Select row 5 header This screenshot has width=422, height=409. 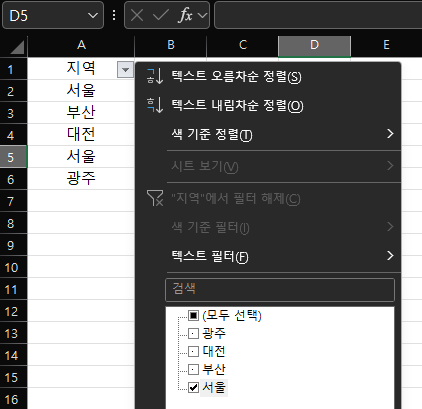click(x=13, y=157)
